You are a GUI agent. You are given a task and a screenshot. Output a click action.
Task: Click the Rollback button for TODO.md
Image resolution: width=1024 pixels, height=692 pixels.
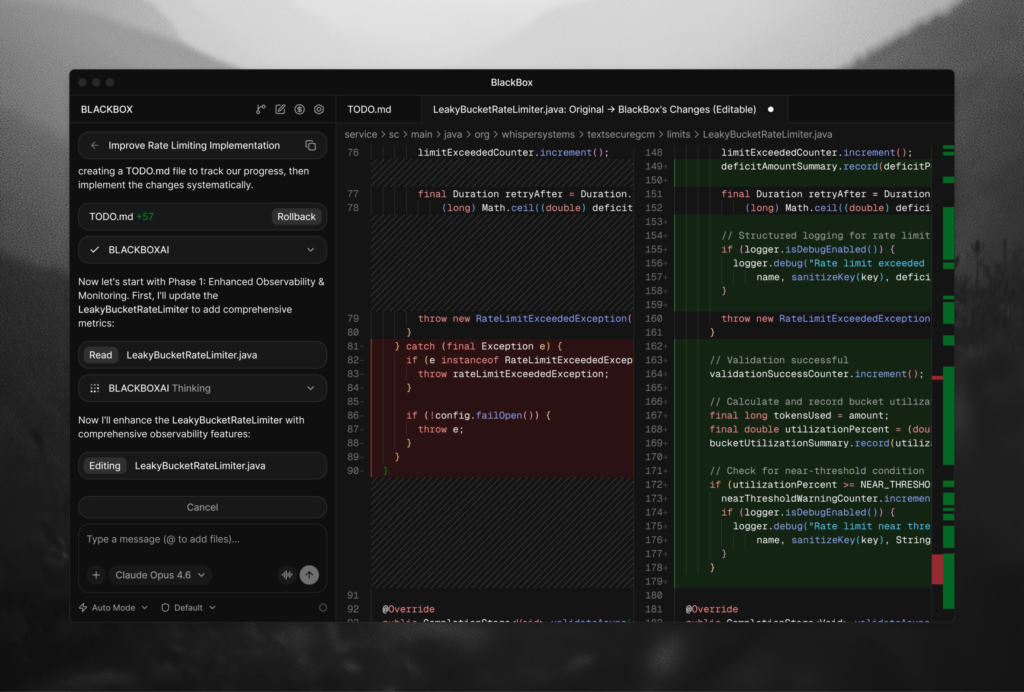[x=296, y=216]
